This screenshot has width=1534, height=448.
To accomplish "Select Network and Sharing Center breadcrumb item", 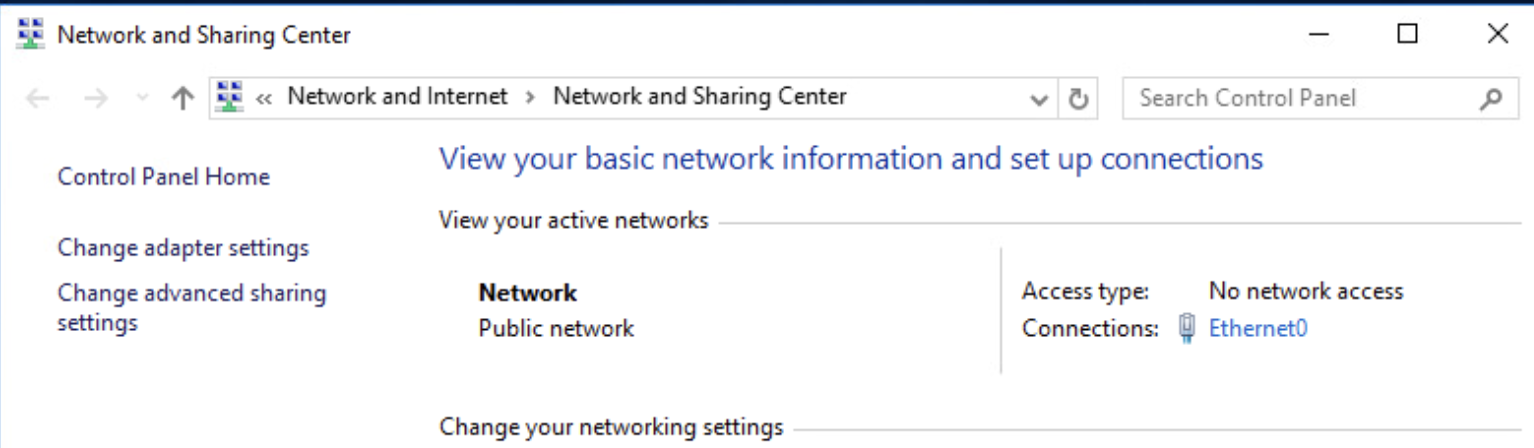I will (x=699, y=97).
